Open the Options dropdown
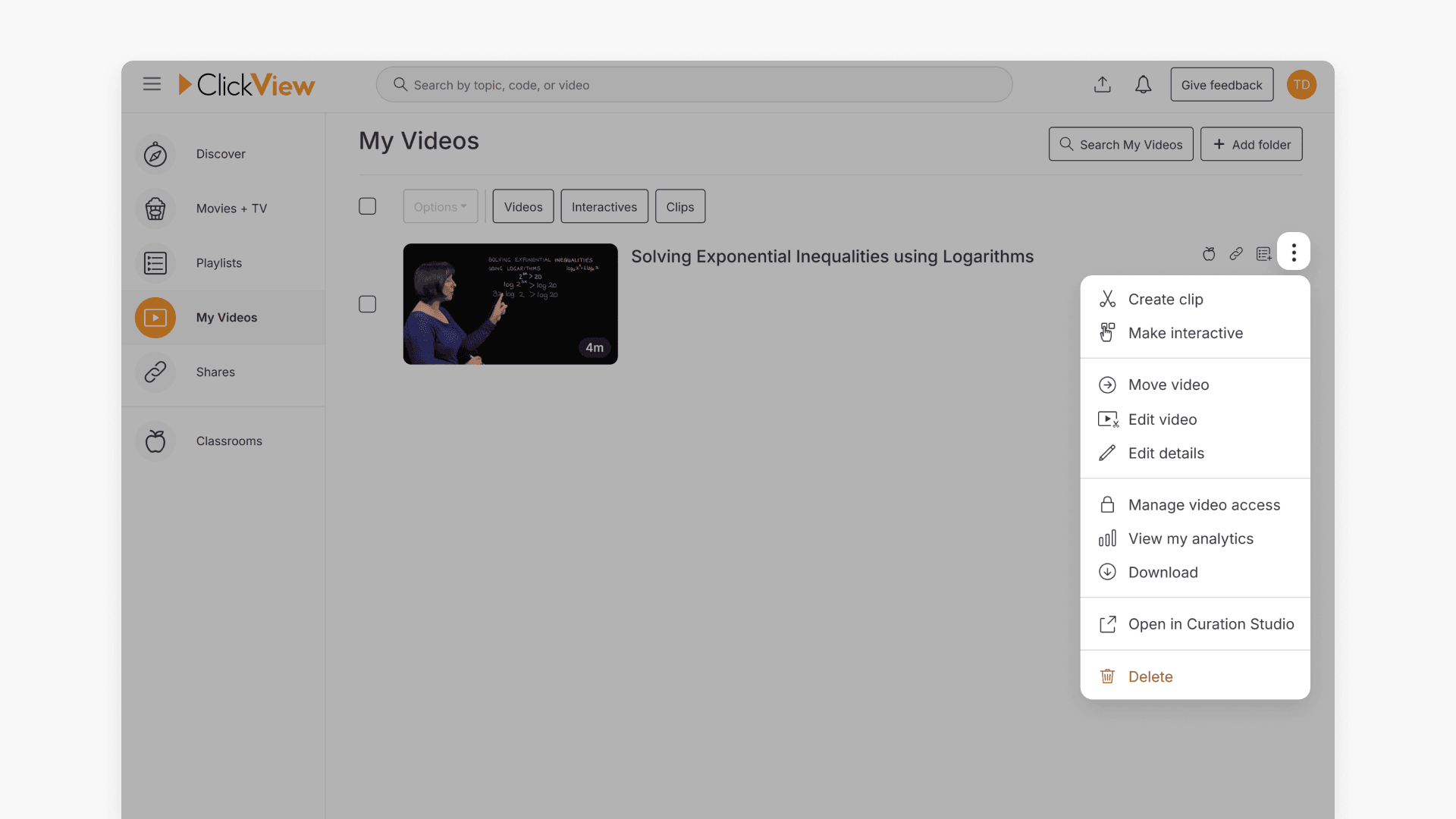Screen dimensions: 1456x819 (x=440, y=206)
